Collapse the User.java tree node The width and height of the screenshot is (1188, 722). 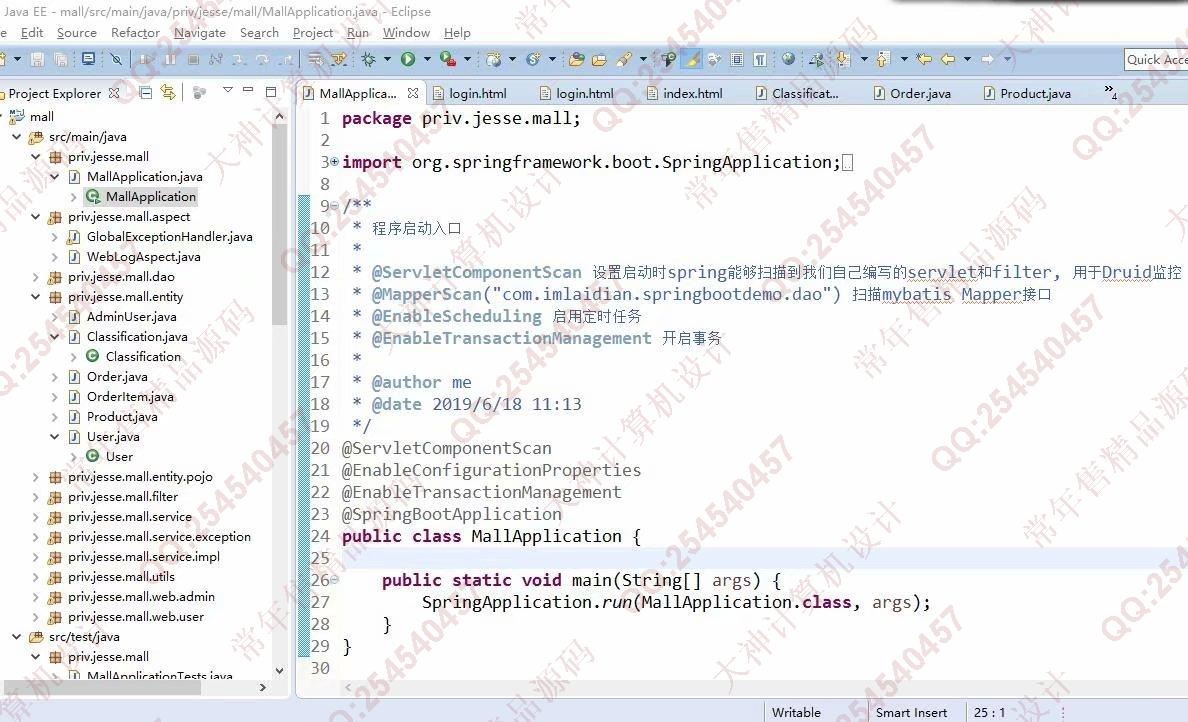point(55,436)
